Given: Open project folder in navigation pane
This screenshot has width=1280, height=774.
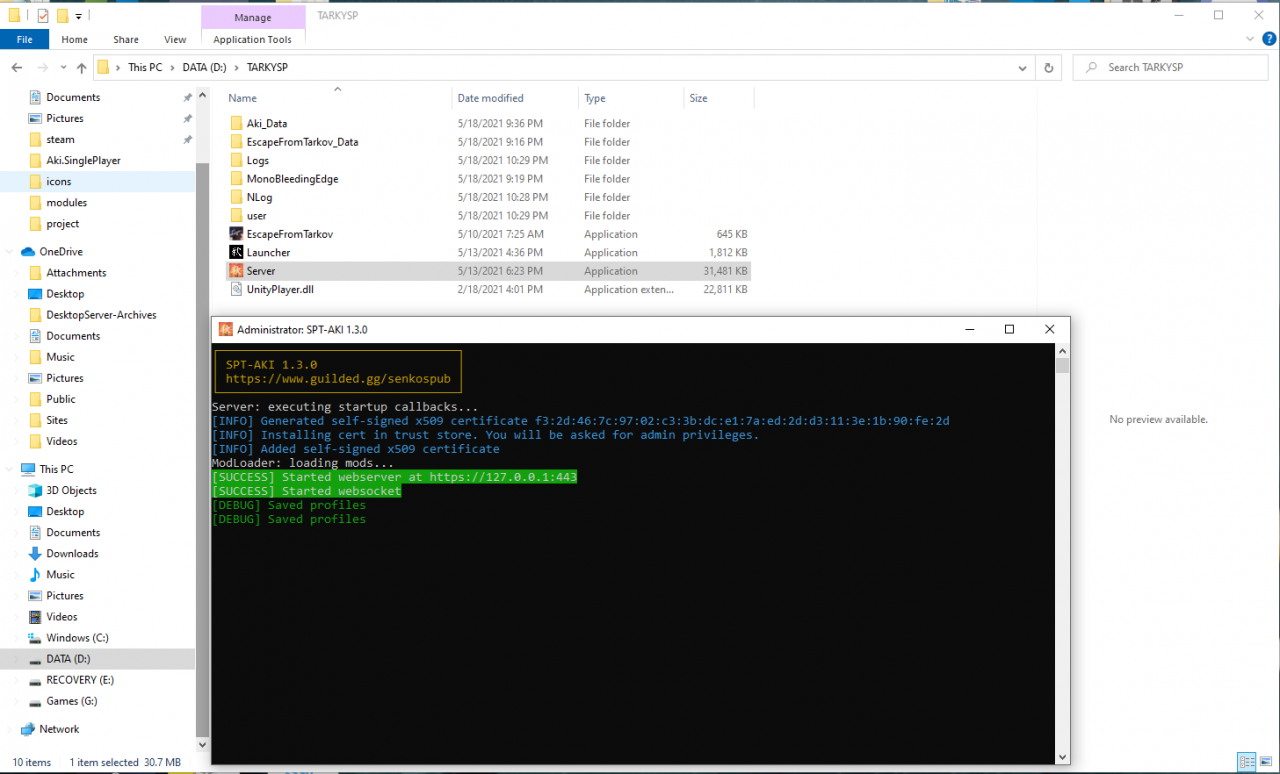Looking at the screenshot, I should (x=62, y=224).
